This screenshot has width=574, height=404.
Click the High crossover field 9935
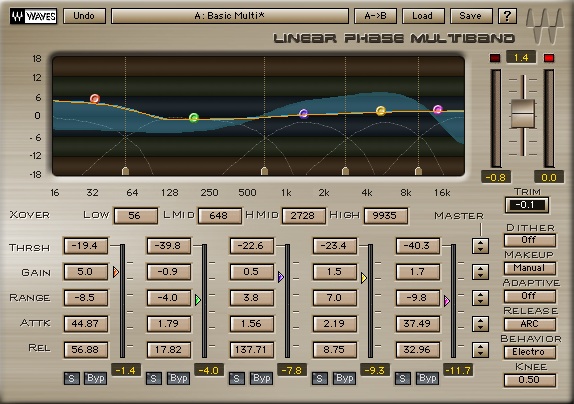[385, 216]
